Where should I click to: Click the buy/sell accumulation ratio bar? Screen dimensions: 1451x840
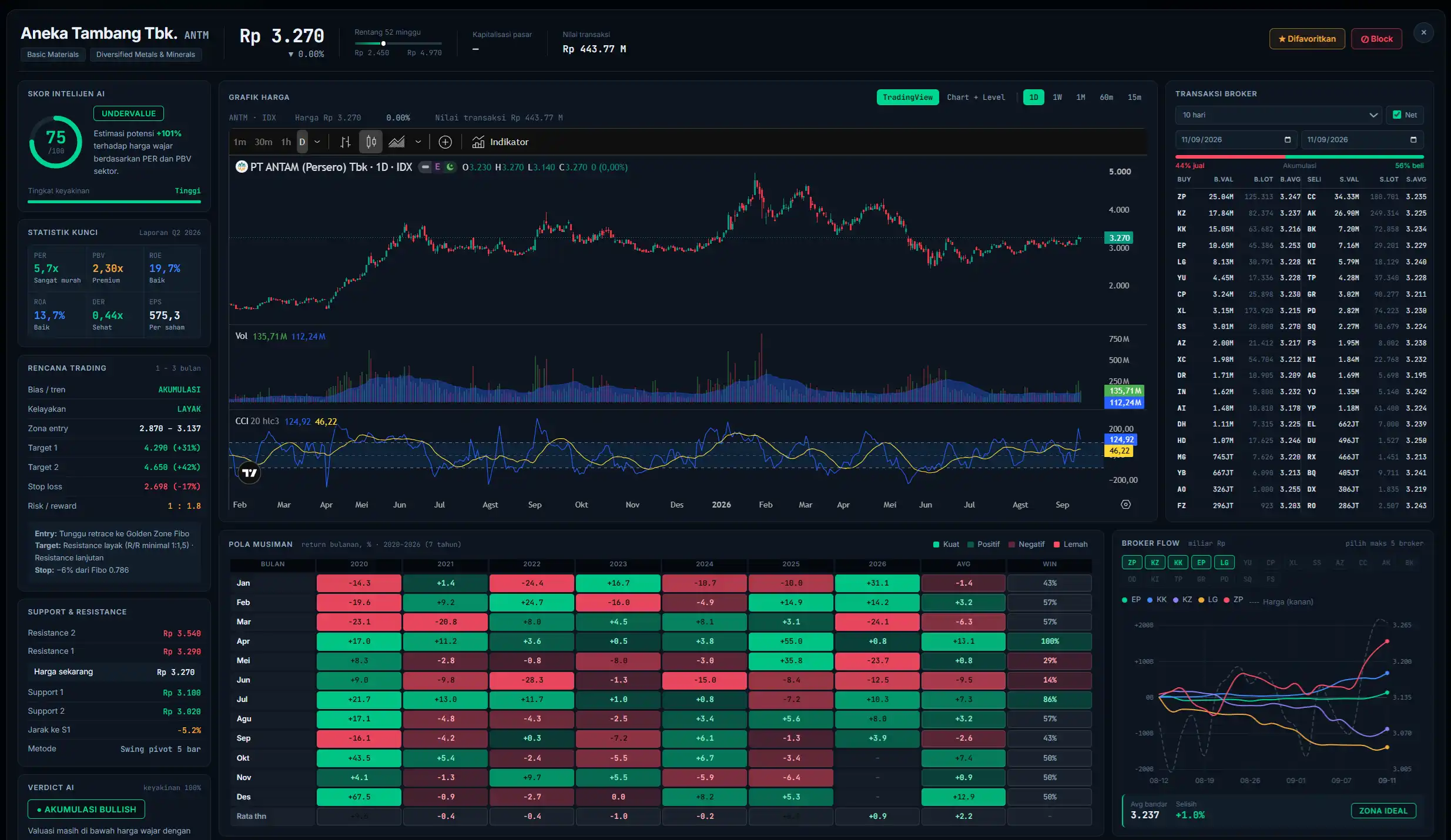click(1299, 157)
